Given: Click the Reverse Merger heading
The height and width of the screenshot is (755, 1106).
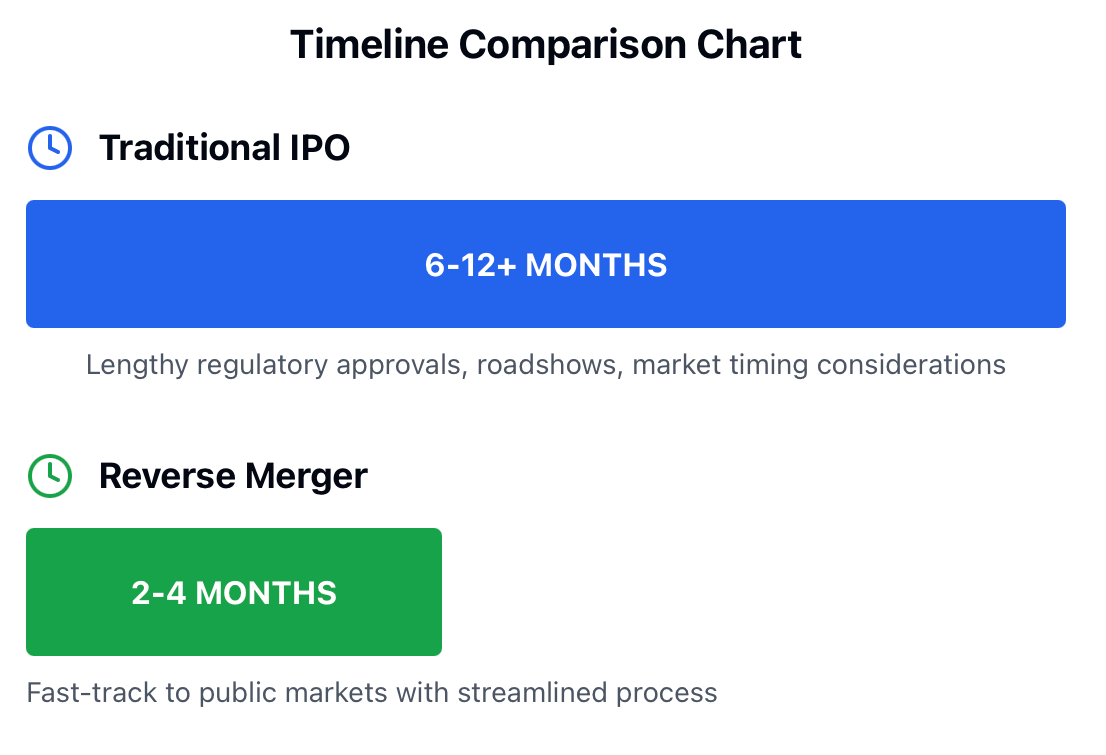Looking at the screenshot, I should (x=233, y=476).
